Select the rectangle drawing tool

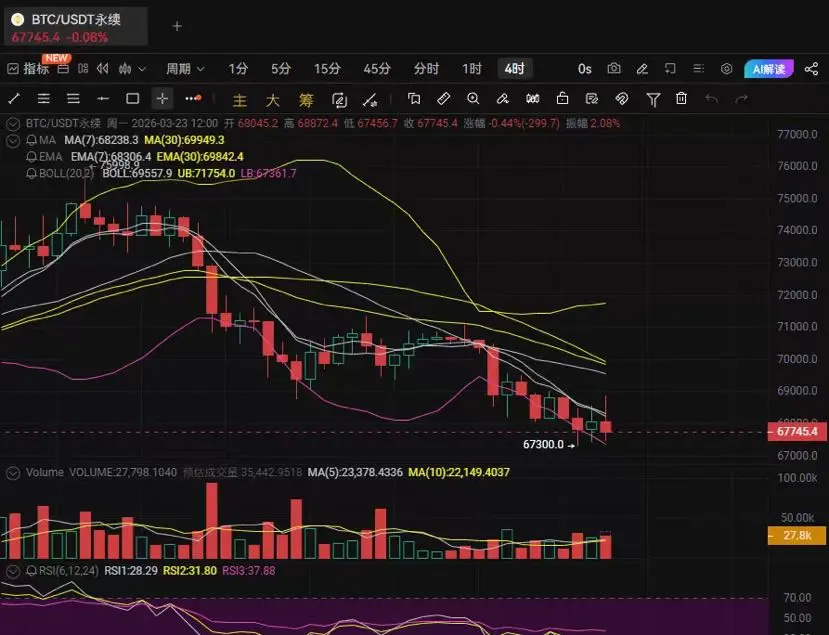point(133,99)
